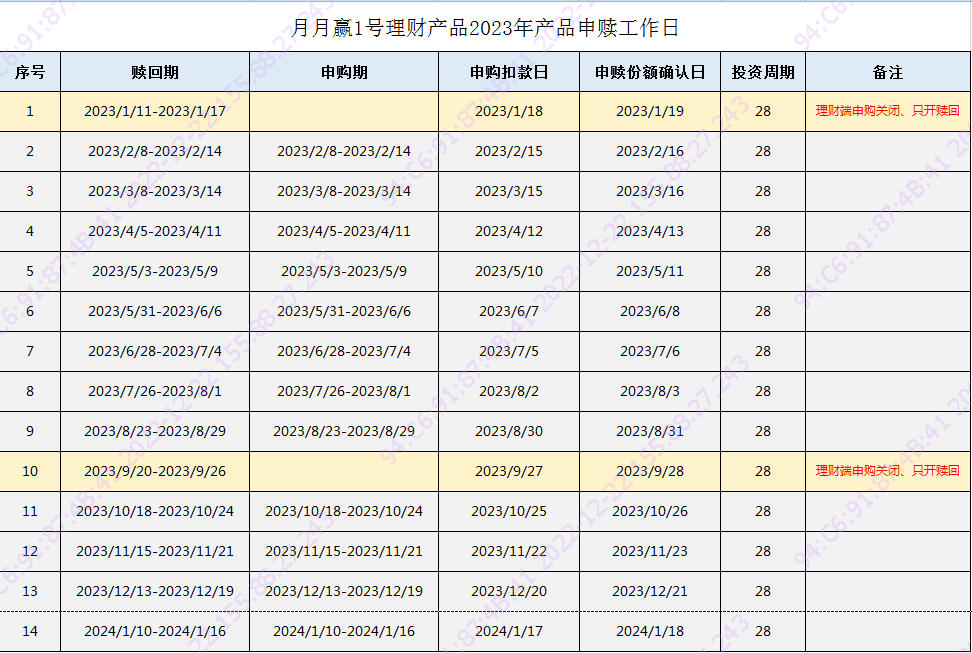
Task: Click the red remark in row 10
Action: click(888, 471)
